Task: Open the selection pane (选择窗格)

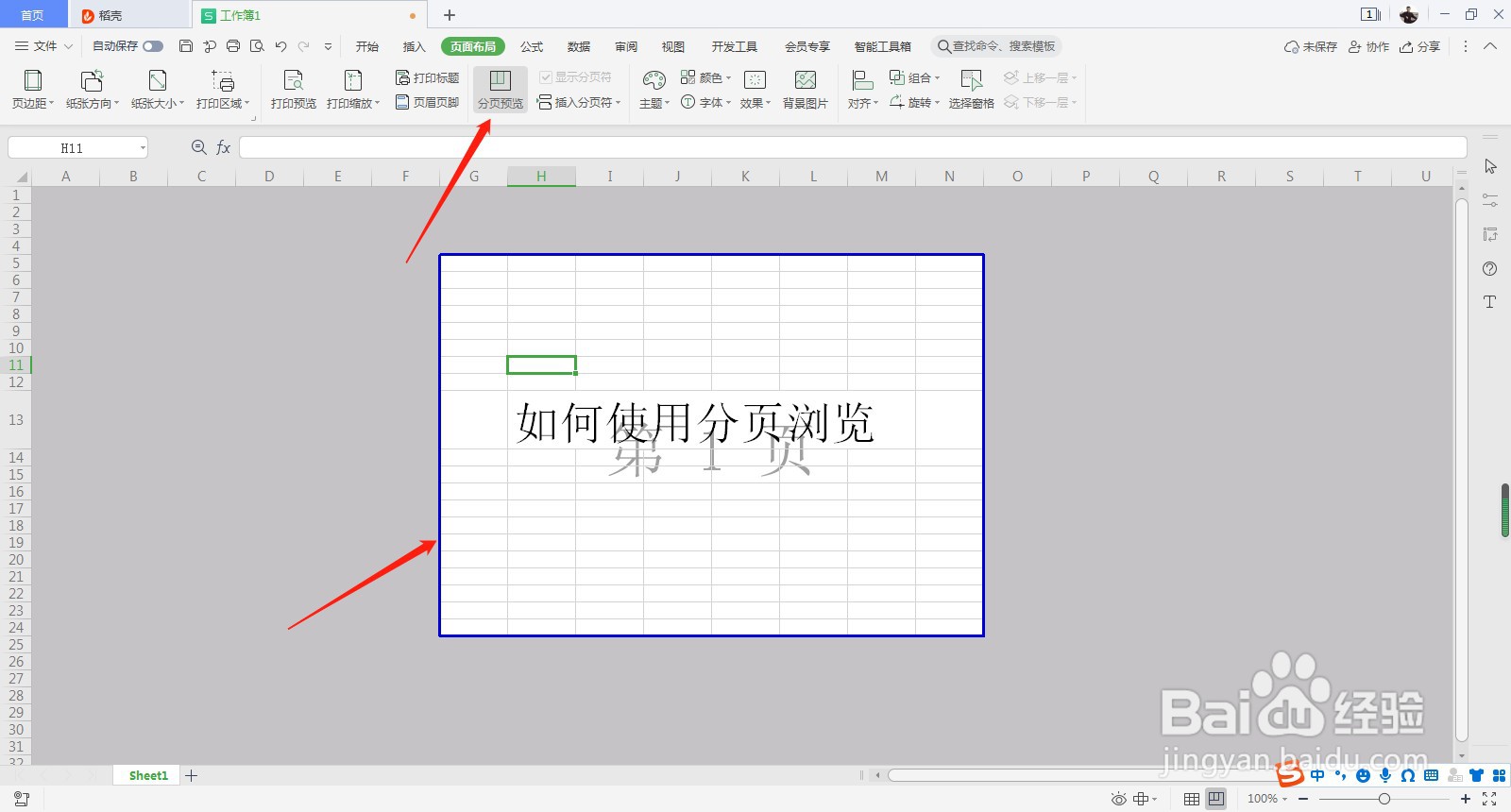Action: [971, 91]
